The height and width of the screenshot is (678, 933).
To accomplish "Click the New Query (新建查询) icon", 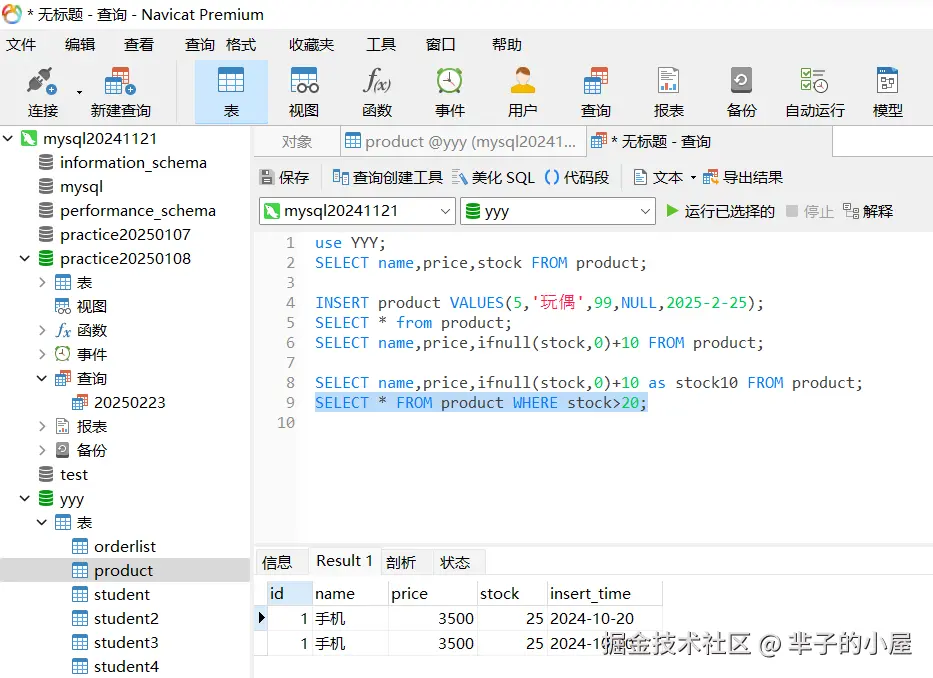I will (120, 92).
